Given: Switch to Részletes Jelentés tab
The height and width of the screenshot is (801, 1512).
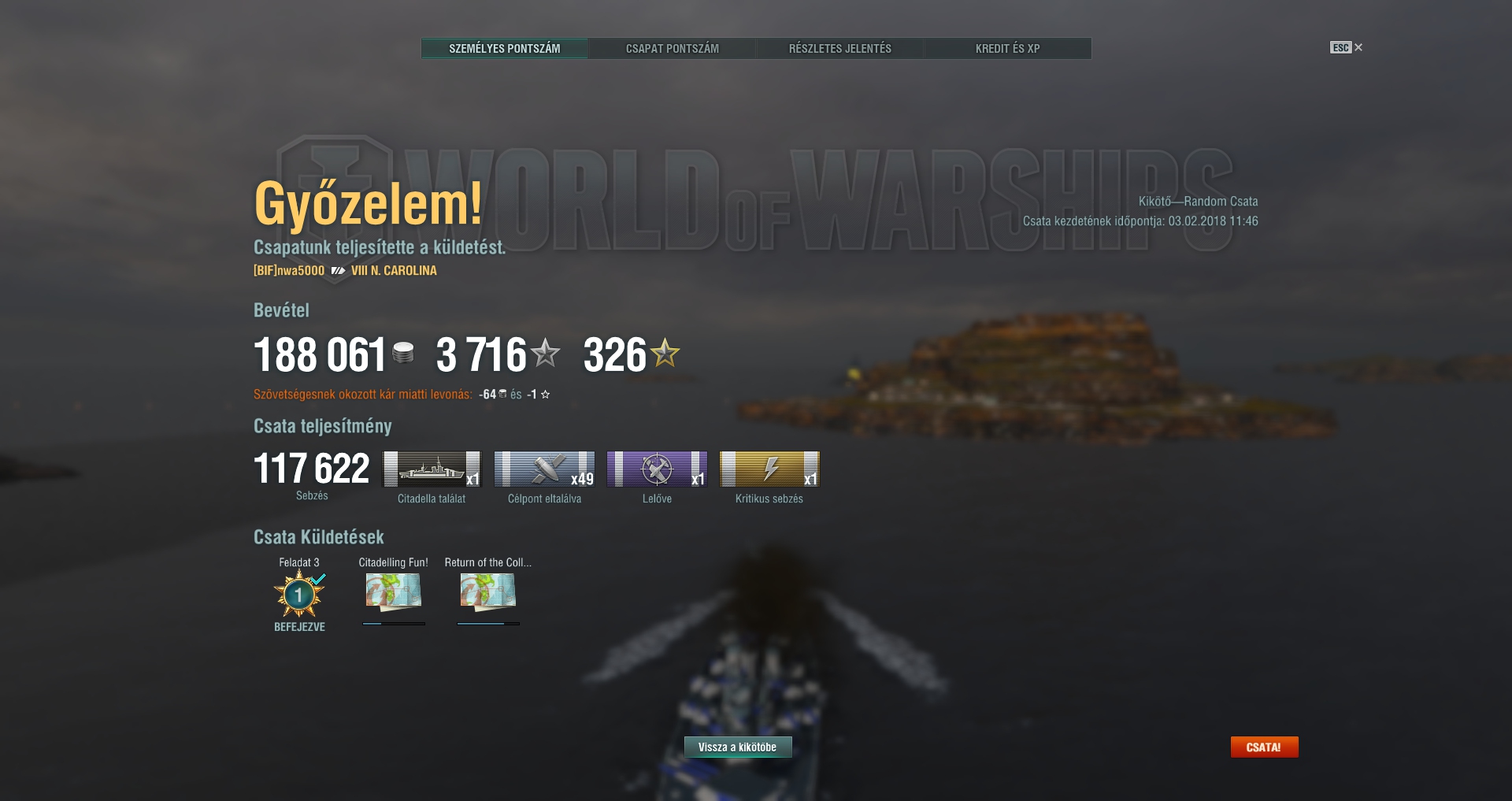Looking at the screenshot, I should pyautogui.click(x=839, y=48).
